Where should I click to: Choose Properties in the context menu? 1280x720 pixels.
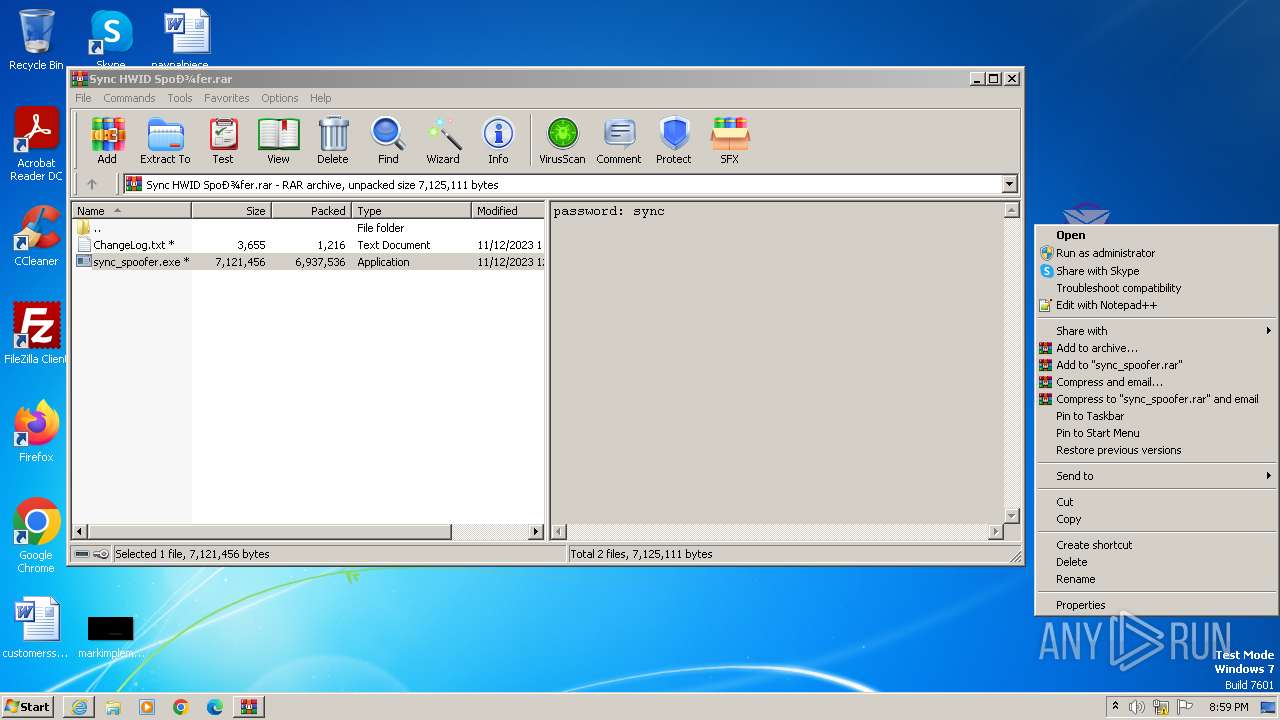click(x=1156, y=605)
